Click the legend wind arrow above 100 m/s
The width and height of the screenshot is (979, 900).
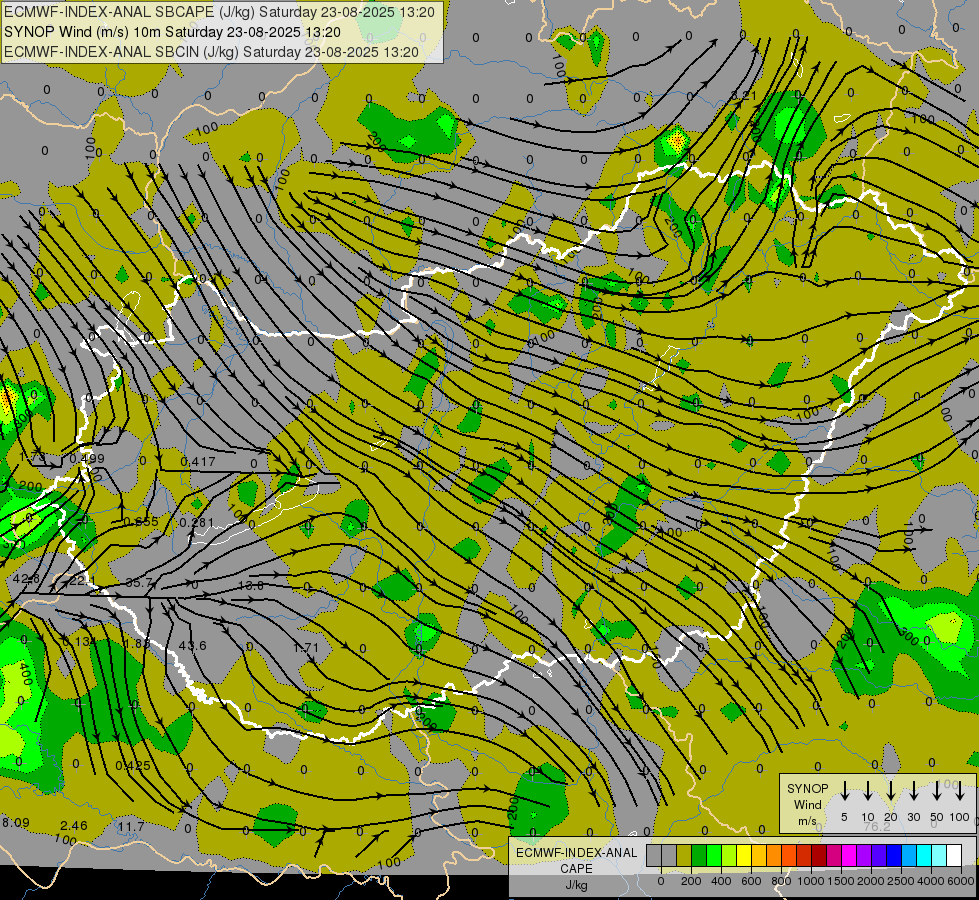[x=960, y=790]
